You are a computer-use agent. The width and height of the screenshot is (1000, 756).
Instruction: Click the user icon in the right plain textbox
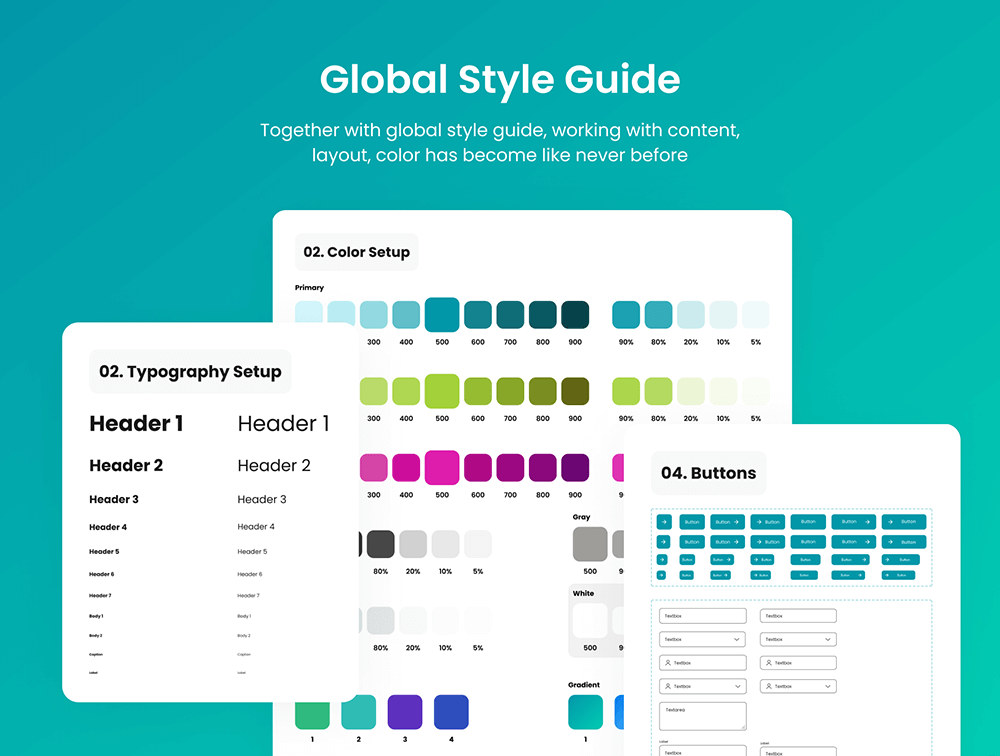pos(768,663)
